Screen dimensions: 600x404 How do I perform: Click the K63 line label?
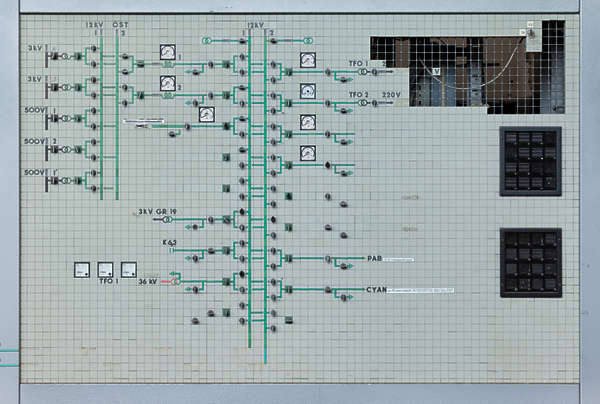(x=169, y=242)
